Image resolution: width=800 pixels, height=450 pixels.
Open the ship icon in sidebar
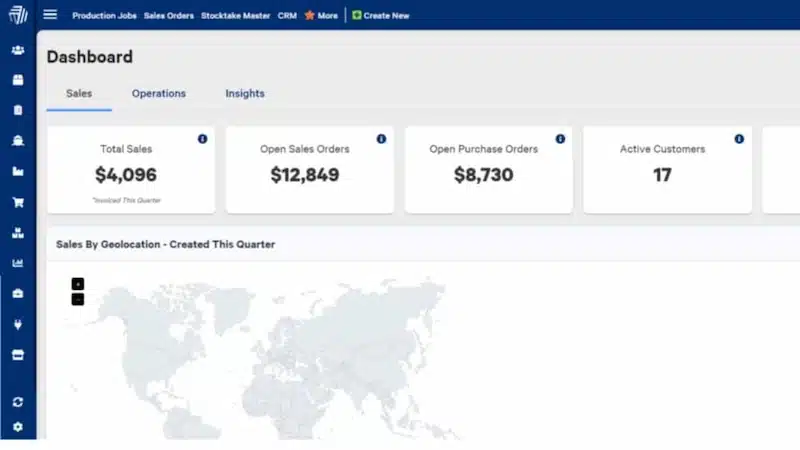point(18,141)
